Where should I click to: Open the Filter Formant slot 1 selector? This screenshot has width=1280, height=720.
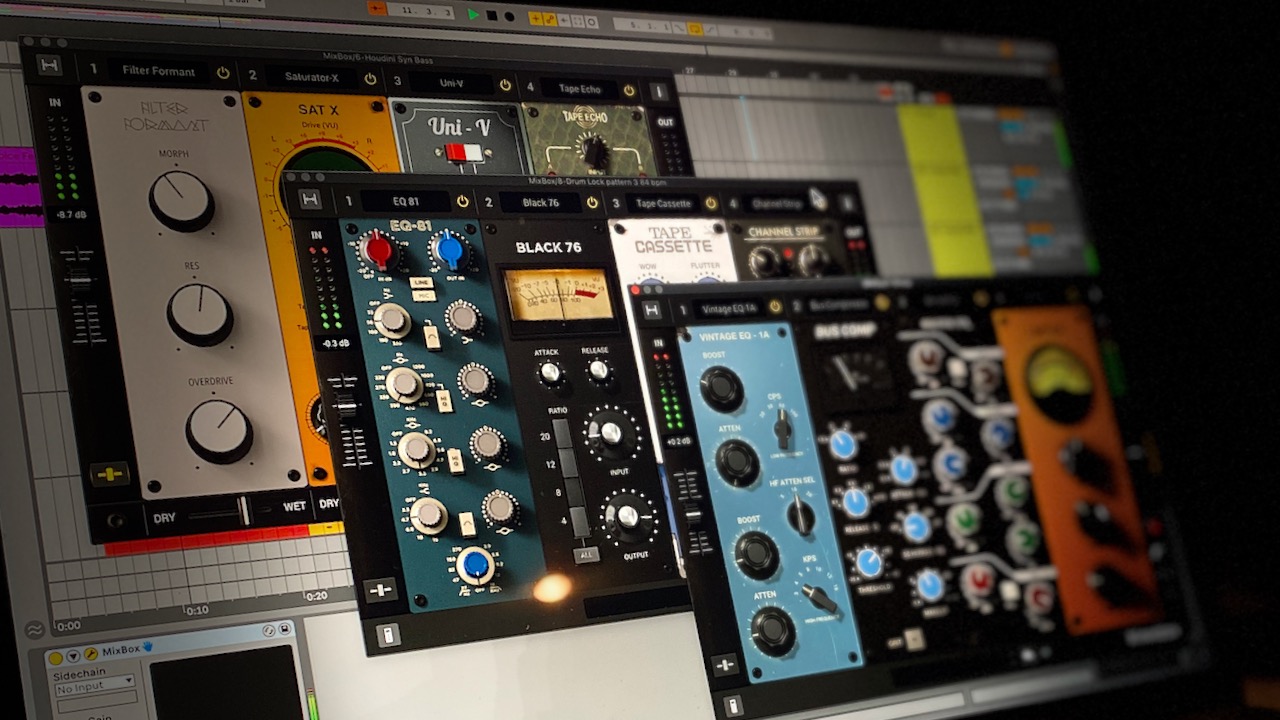pyautogui.click(x=159, y=71)
